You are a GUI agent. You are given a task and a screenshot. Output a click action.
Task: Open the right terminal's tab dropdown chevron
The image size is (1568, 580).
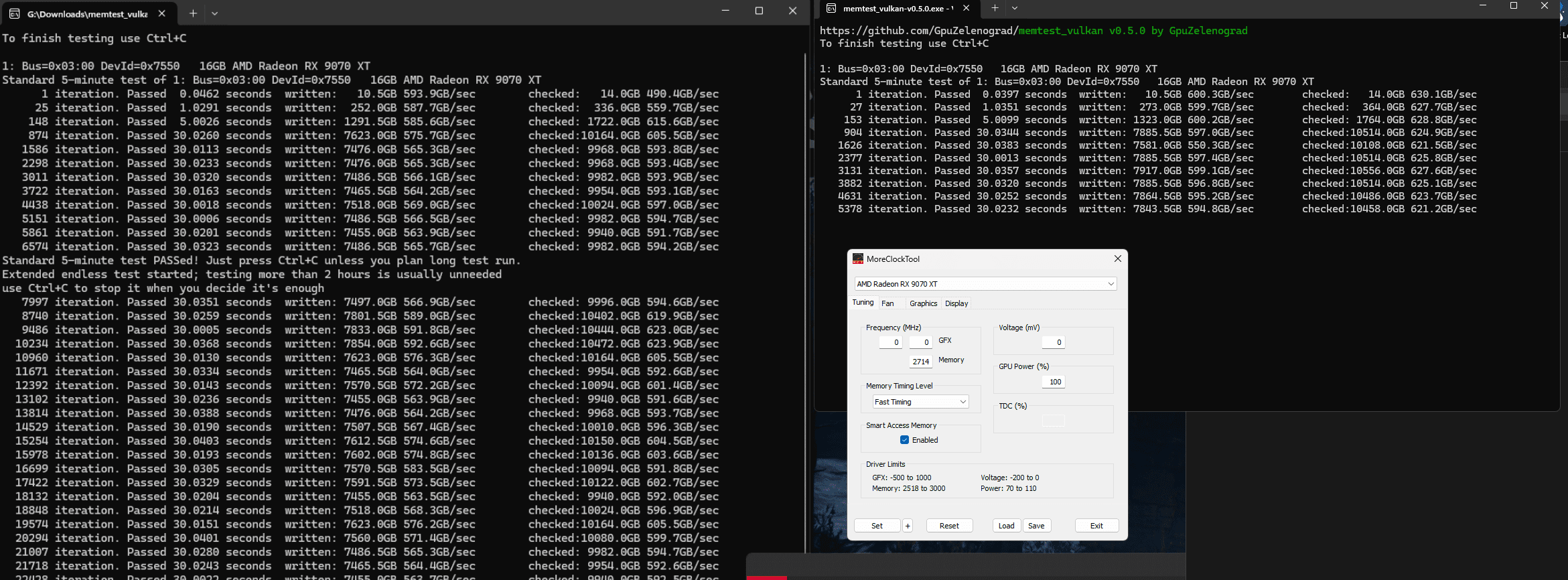1015,8
